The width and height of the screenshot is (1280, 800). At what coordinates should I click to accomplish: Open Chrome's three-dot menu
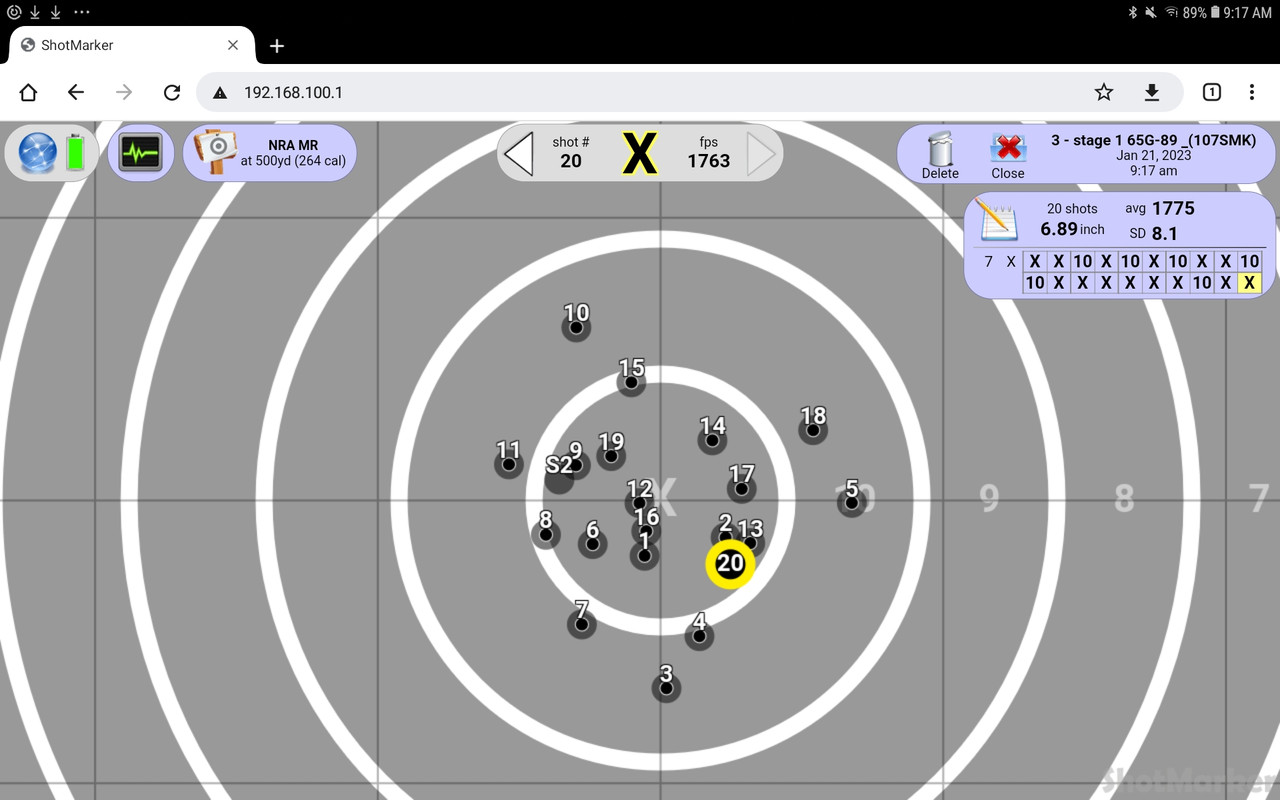[x=1251, y=91]
